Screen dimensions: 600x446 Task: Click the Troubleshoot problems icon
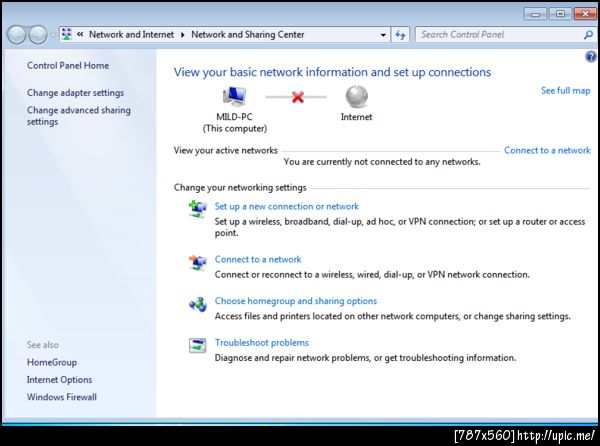[198, 345]
